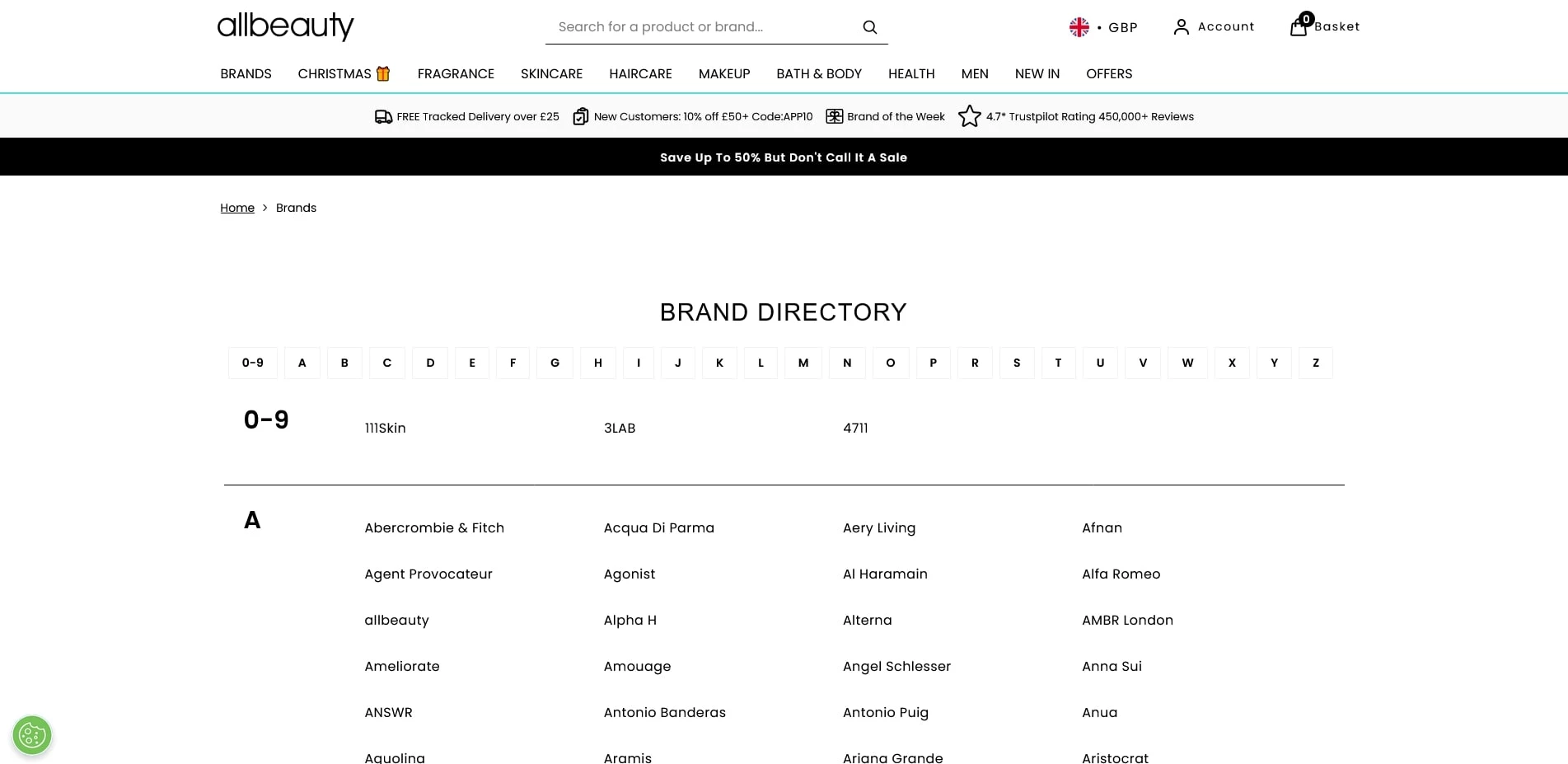Screen dimensions: 1568x764
Task: Go to Home via breadcrumb
Action: 237,208
